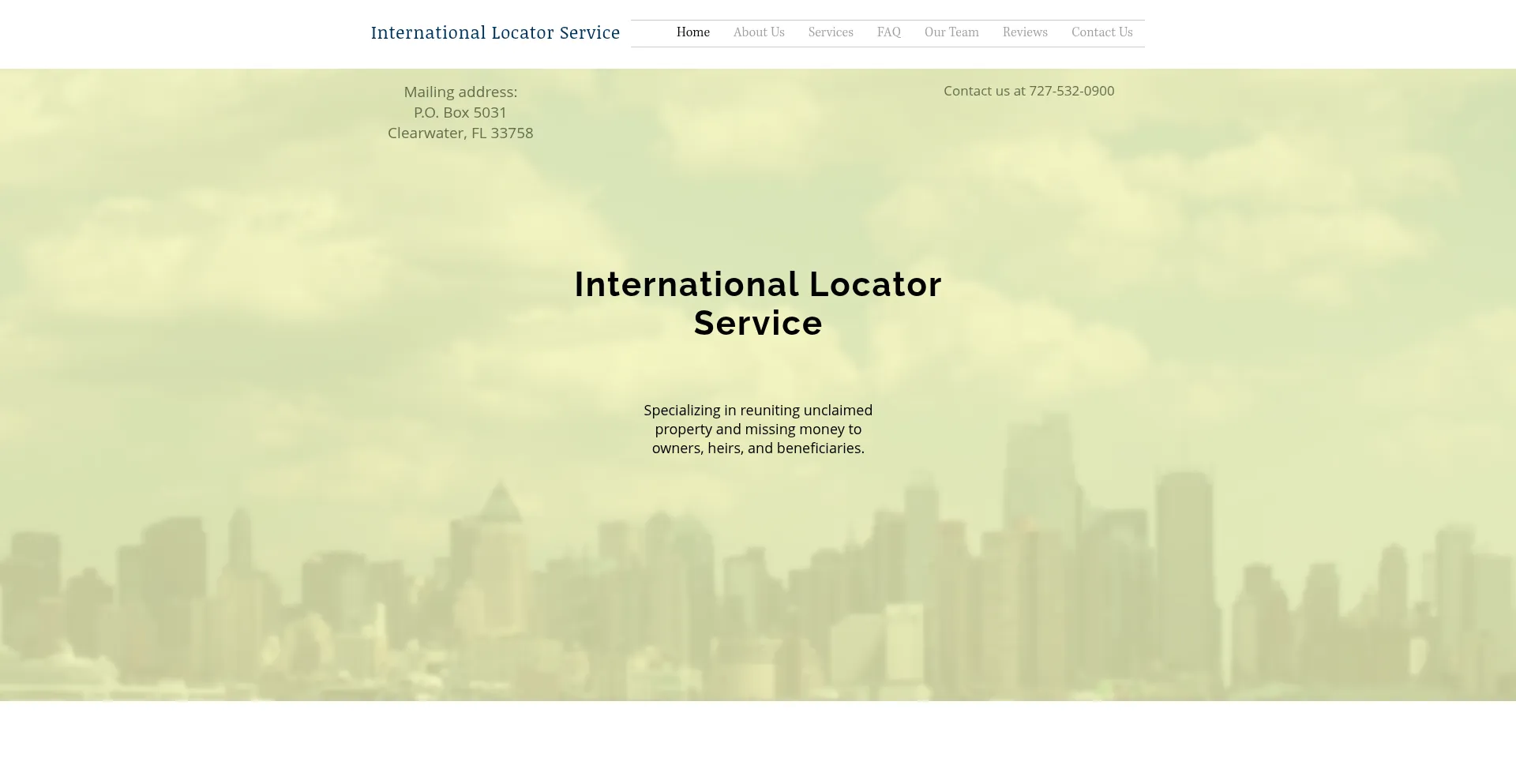The width and height of the screenshot is (1516, 784).
Task: Select the P.O. Box 5031 text line
Action: 460,113
